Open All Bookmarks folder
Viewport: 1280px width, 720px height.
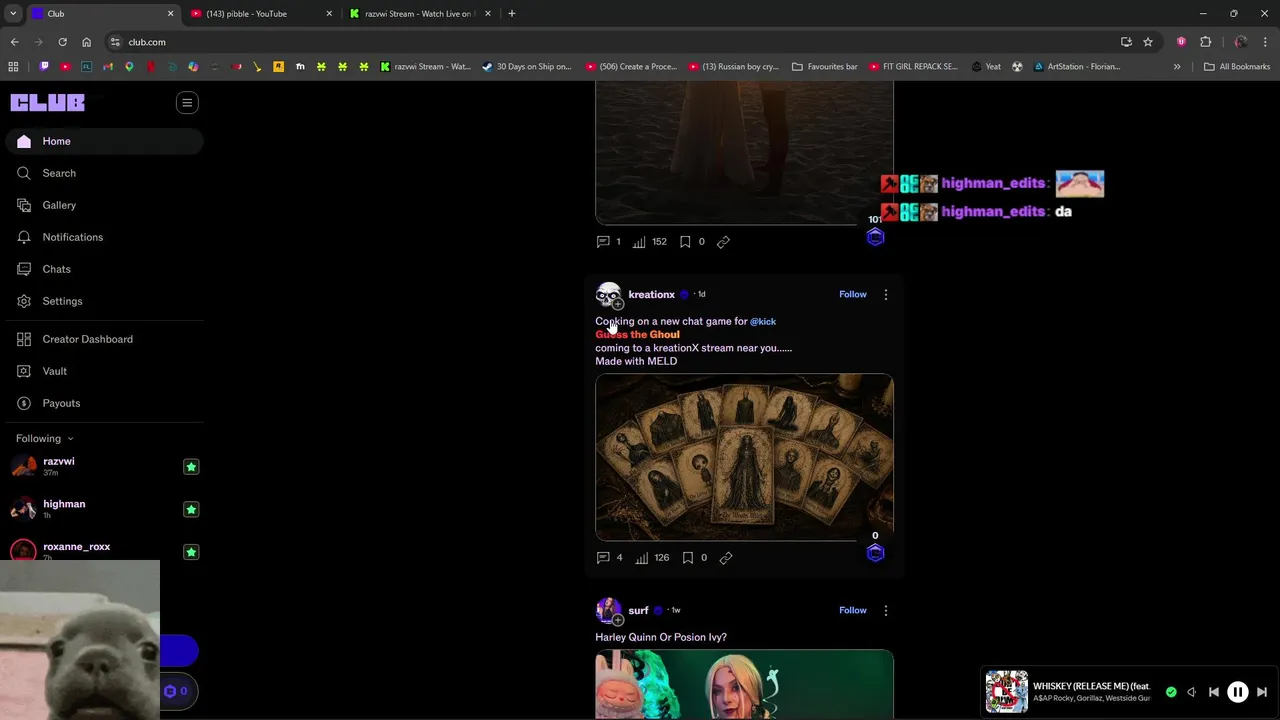1237,67
